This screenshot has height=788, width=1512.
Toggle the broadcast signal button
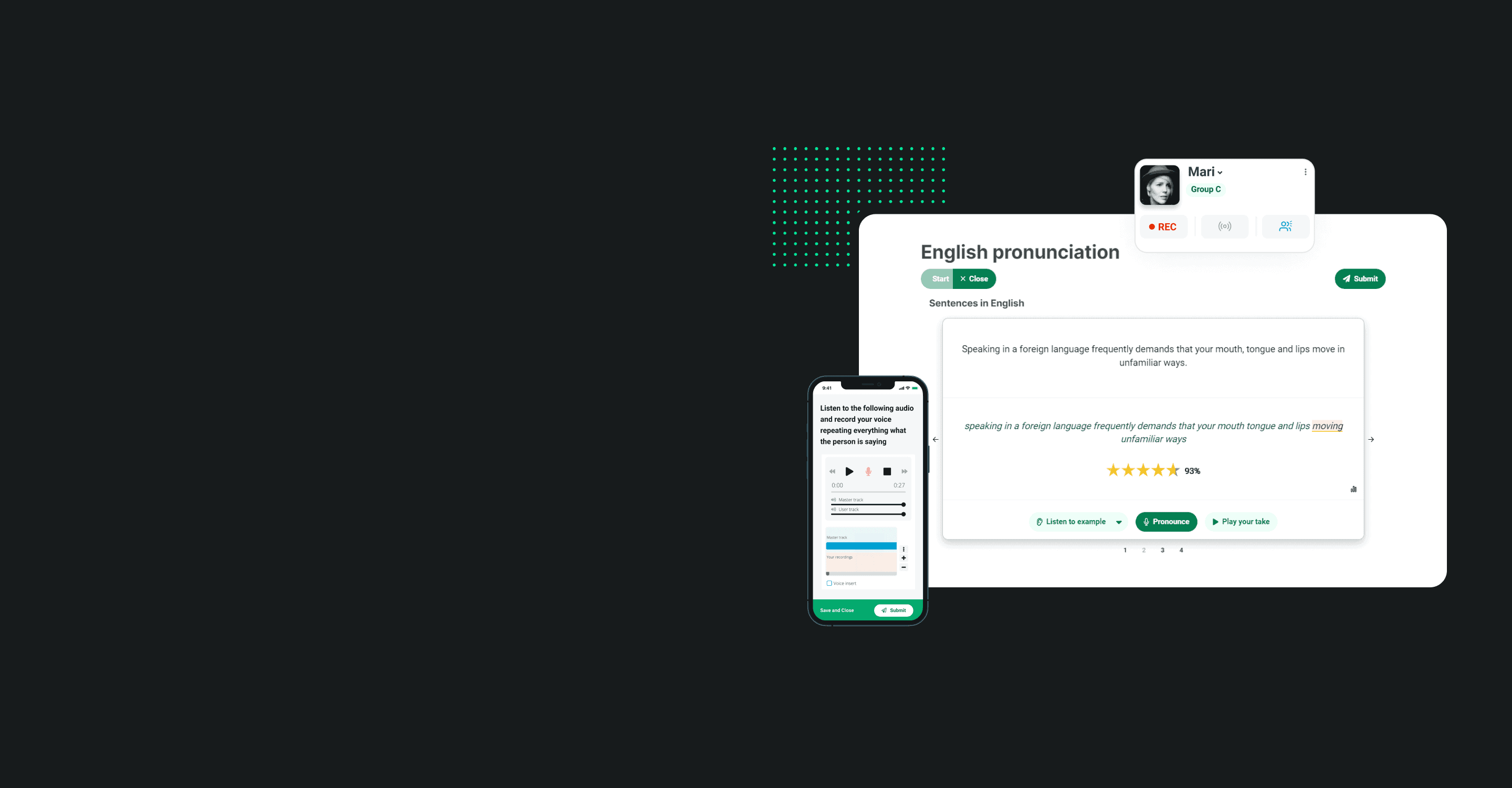pos(1225,226)
